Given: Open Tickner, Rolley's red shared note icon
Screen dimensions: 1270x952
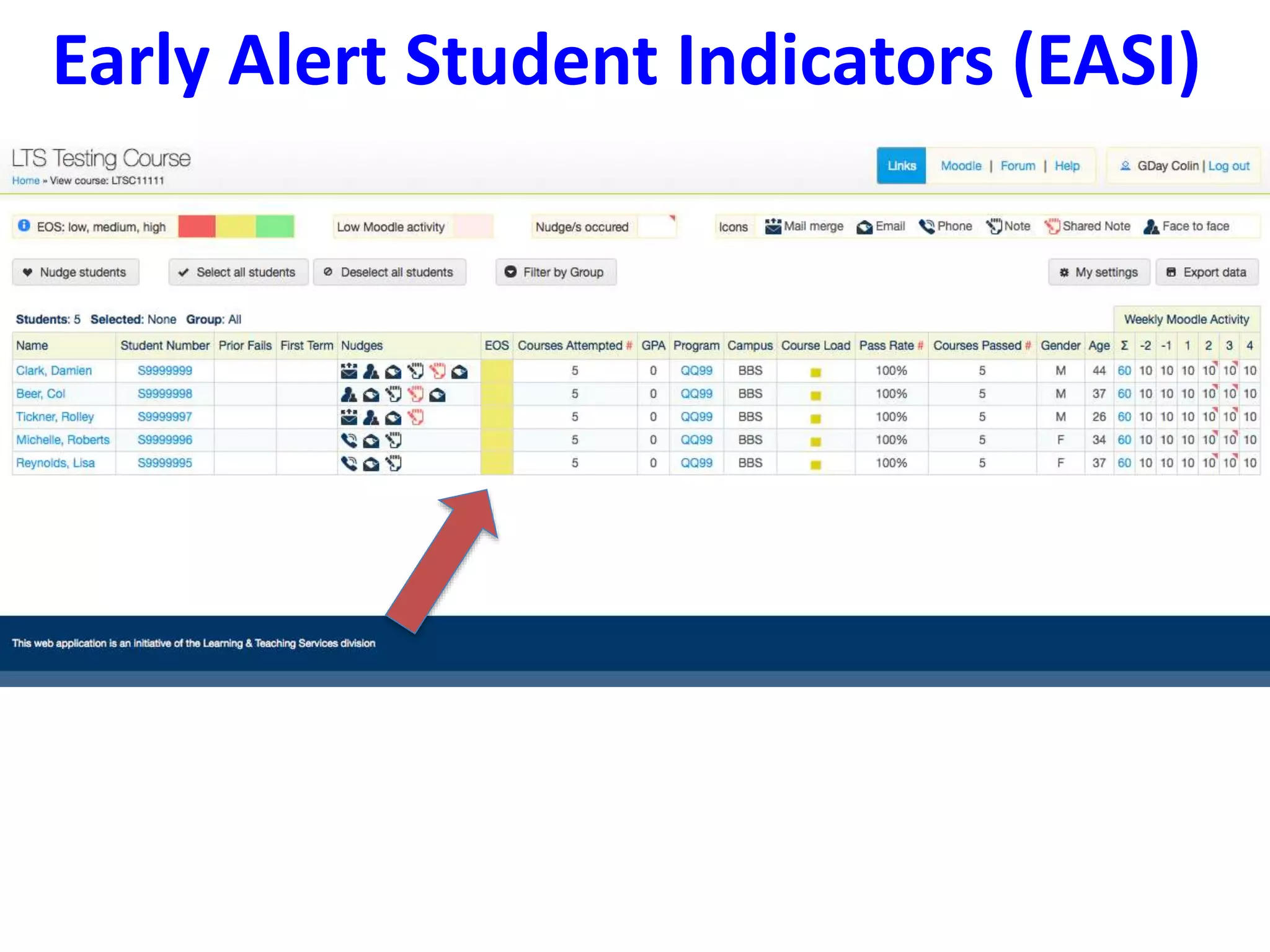Looking at the screenshot, I should point(415,418).
